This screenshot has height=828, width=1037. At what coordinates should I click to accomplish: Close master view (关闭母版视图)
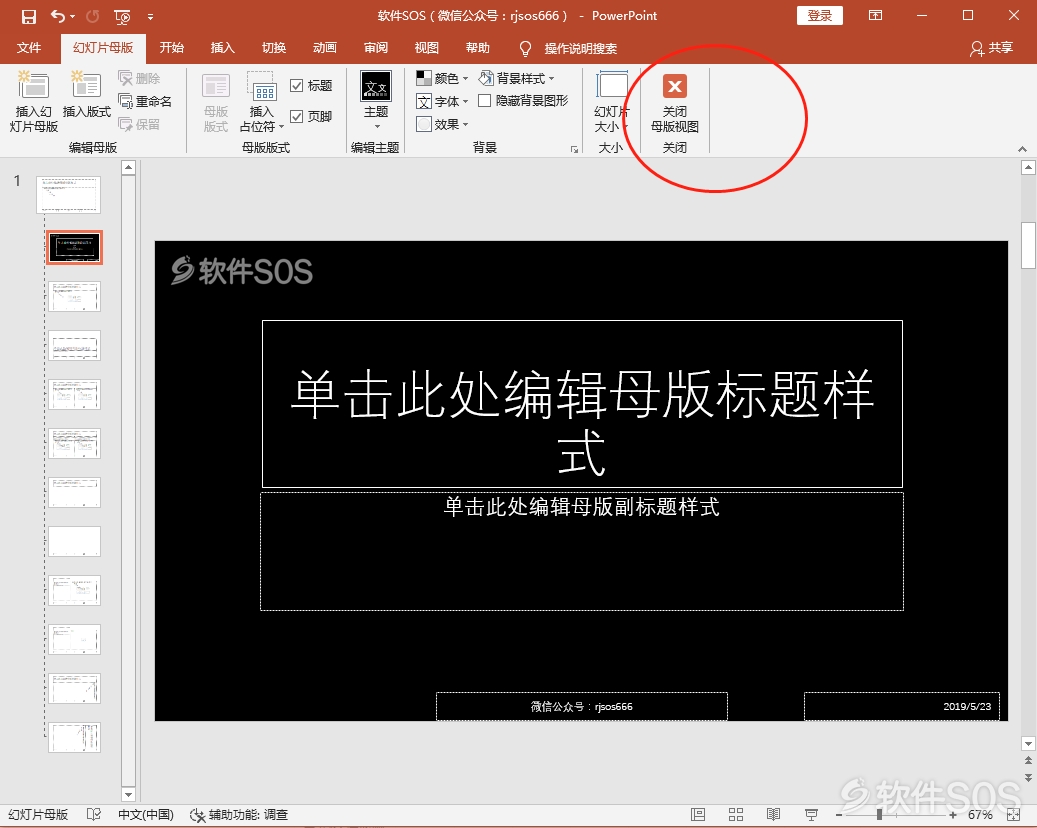click(x=675, y=103)
